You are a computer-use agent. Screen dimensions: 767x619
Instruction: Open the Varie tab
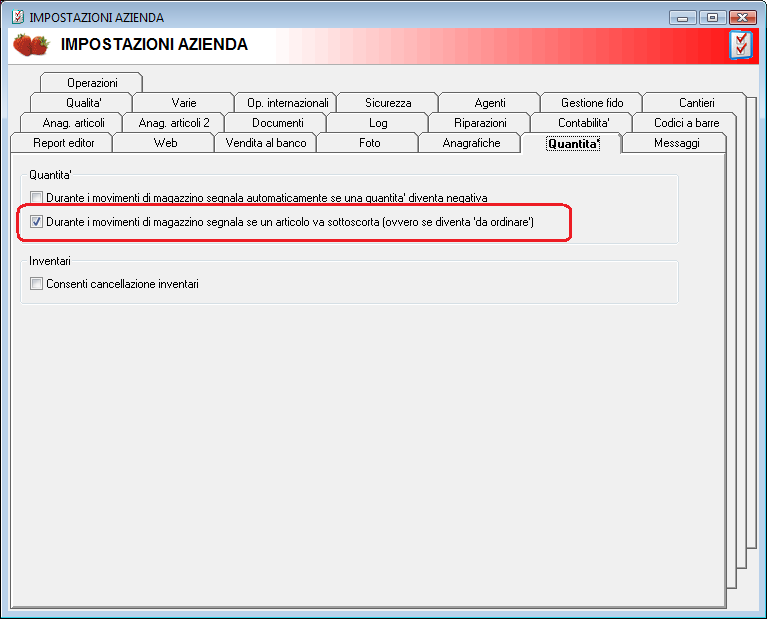[x=184, y=103]
